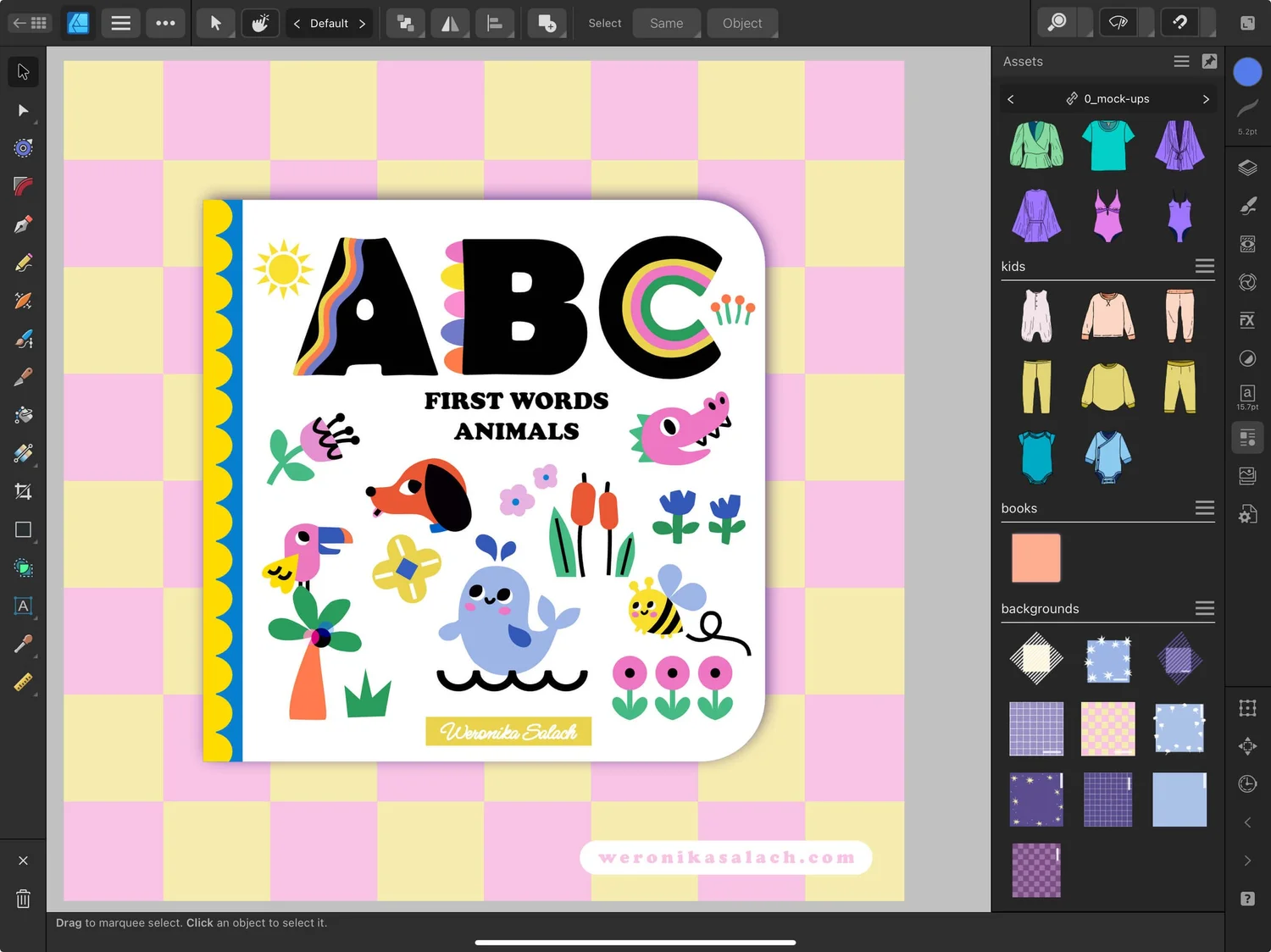The image size is (1271, 952).
Task: Select the peach book cover asset thumbnail
Action: pos(1035,557)
